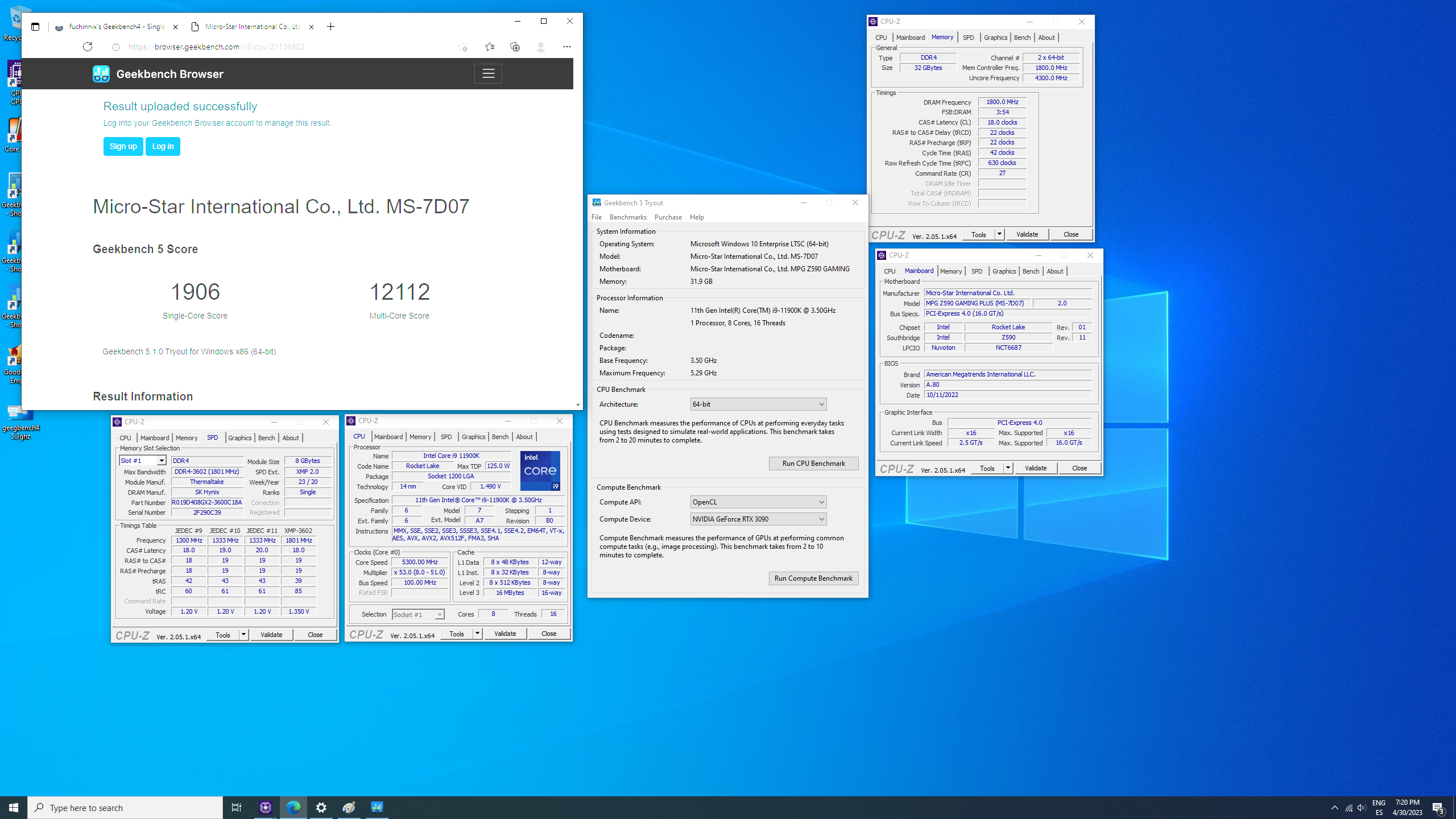The width and height of the screenshot is (1456, 819).
Task: Open geegbench4 5.3ghz desktop shortcut
Action: coord(20,421)
